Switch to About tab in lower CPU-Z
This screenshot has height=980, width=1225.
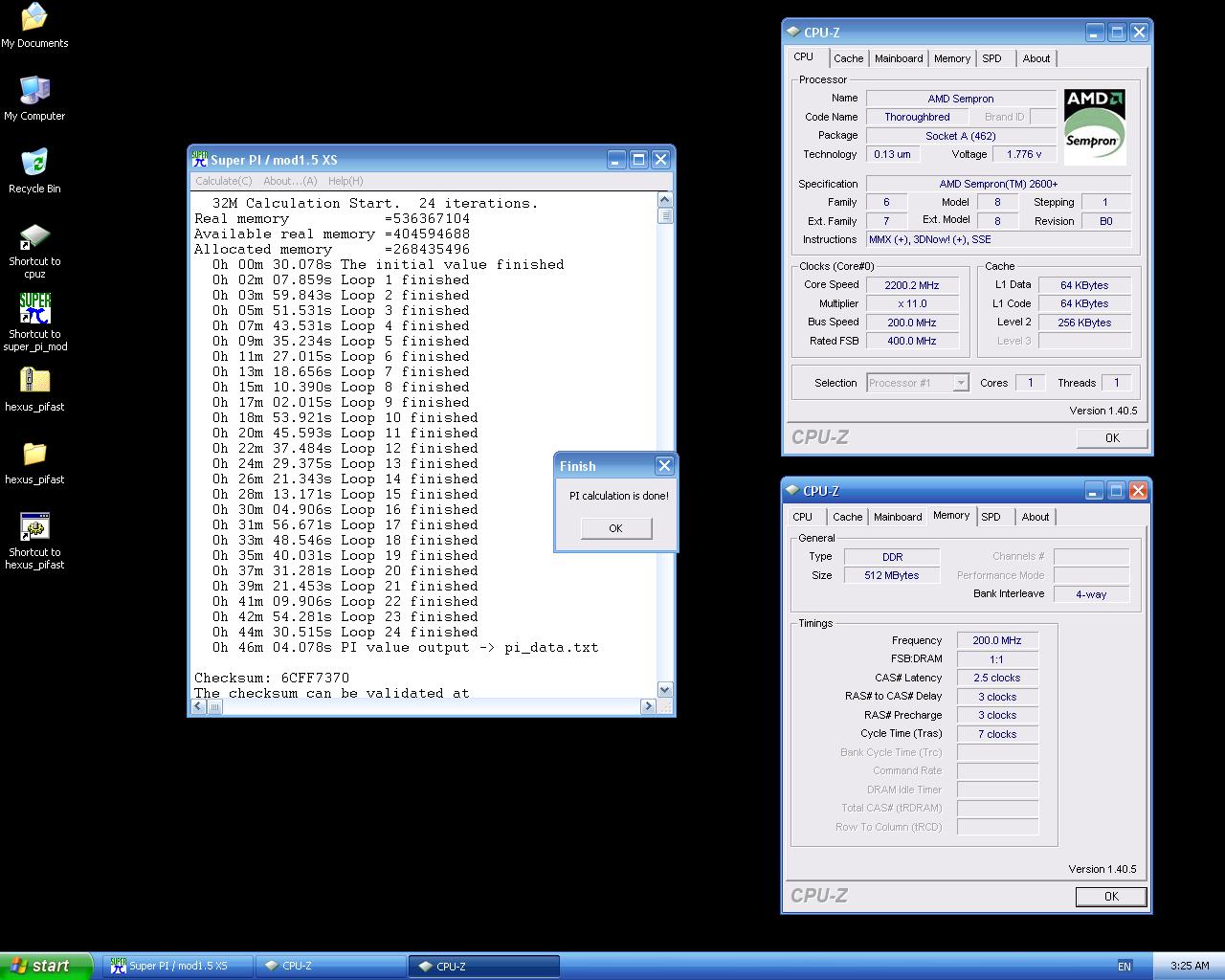1036,517
